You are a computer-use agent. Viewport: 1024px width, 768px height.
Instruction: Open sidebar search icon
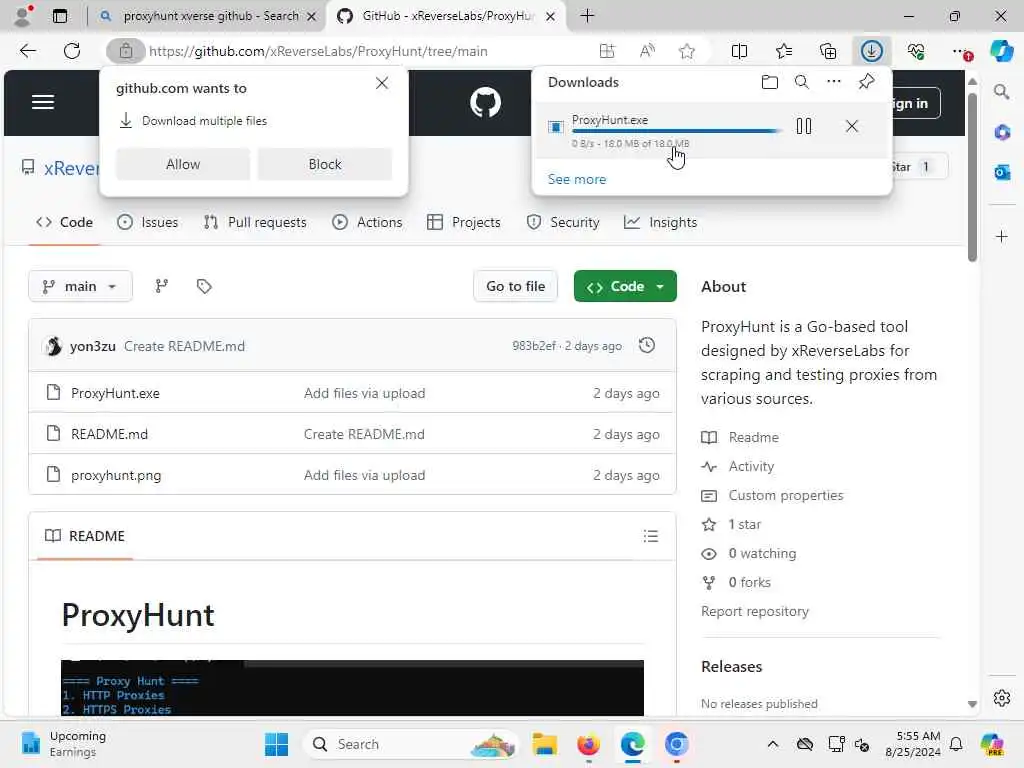coord(1001,91)
